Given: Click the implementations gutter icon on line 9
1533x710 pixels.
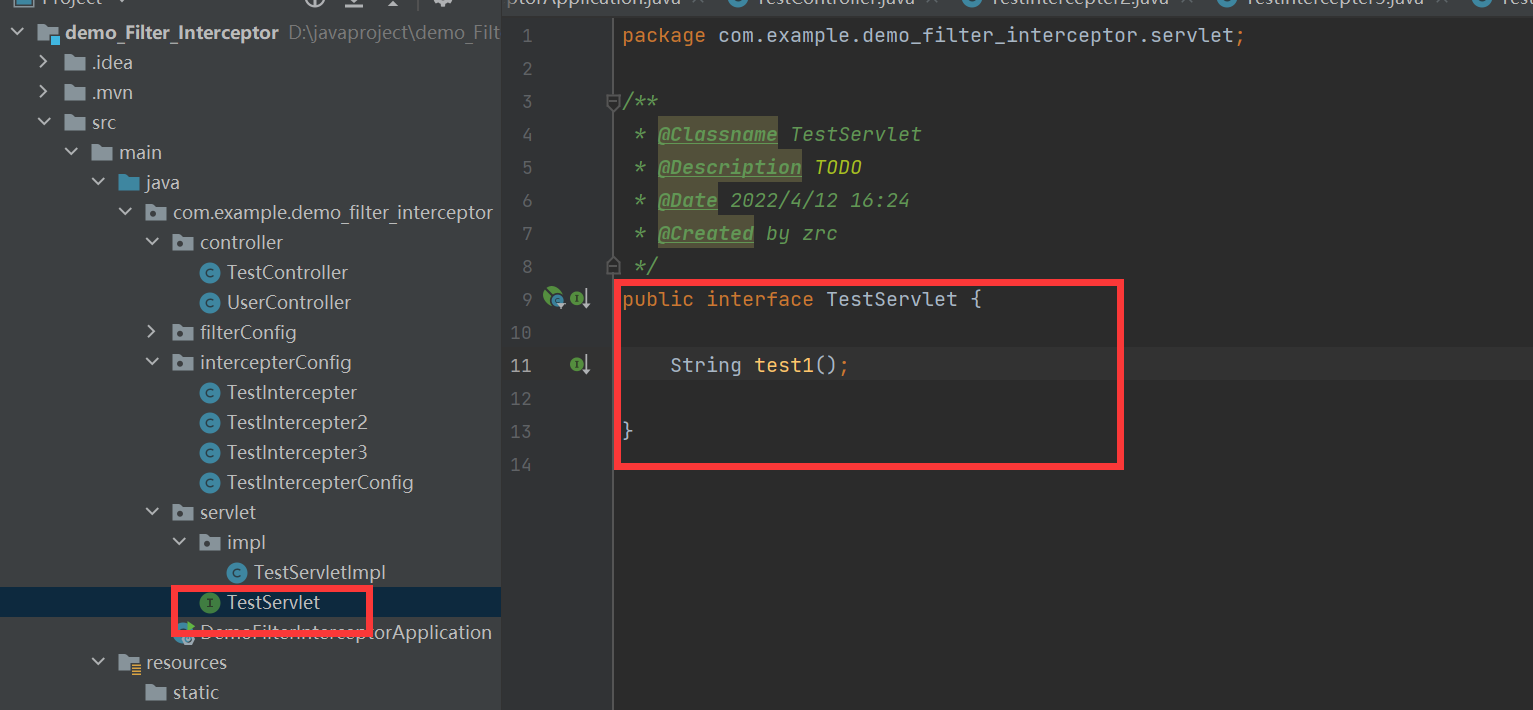Looking at the screenshot, I should tap(580, 298).
